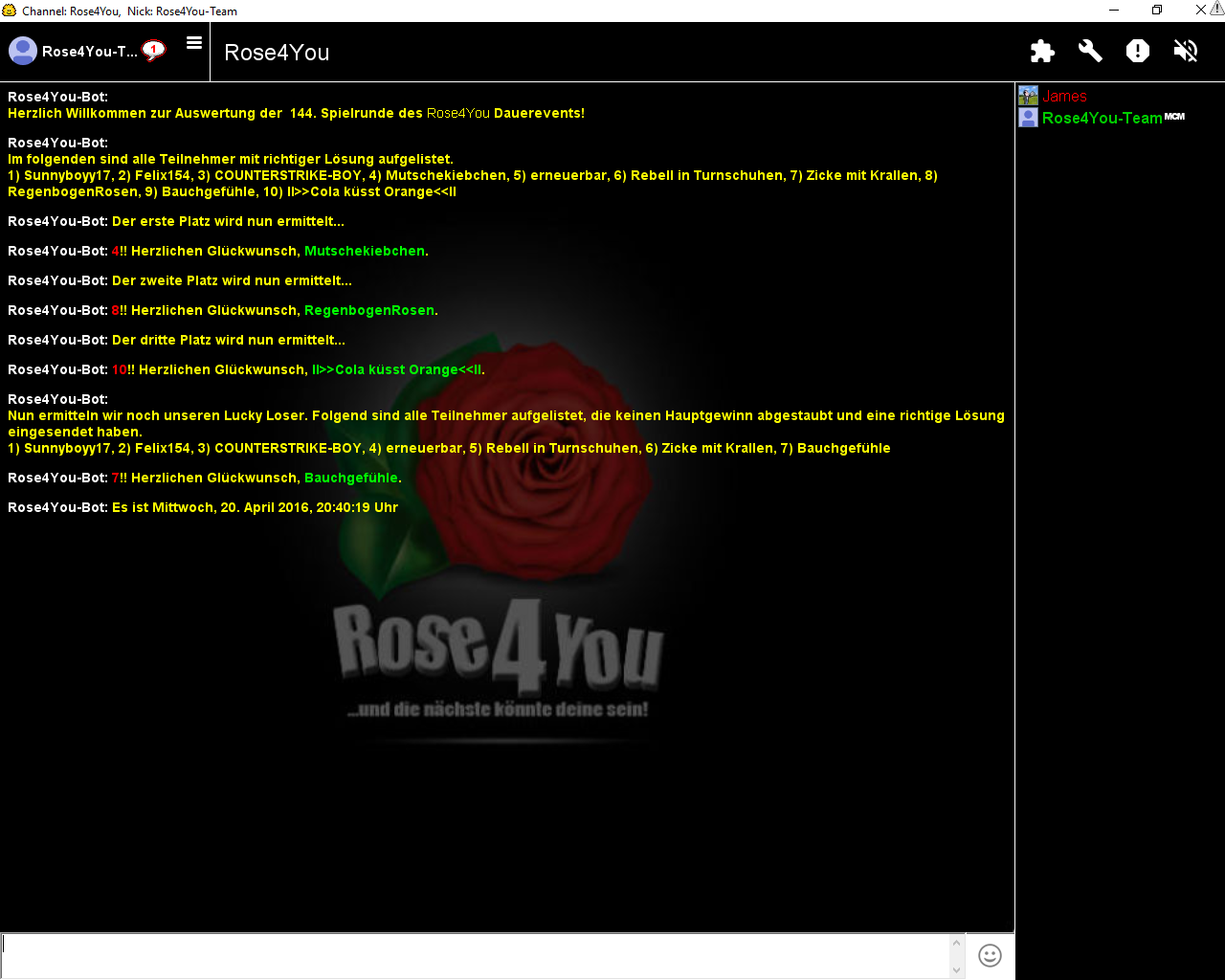
Task: Click the Rose4You channel title in header
Action: tap(277, 53)
